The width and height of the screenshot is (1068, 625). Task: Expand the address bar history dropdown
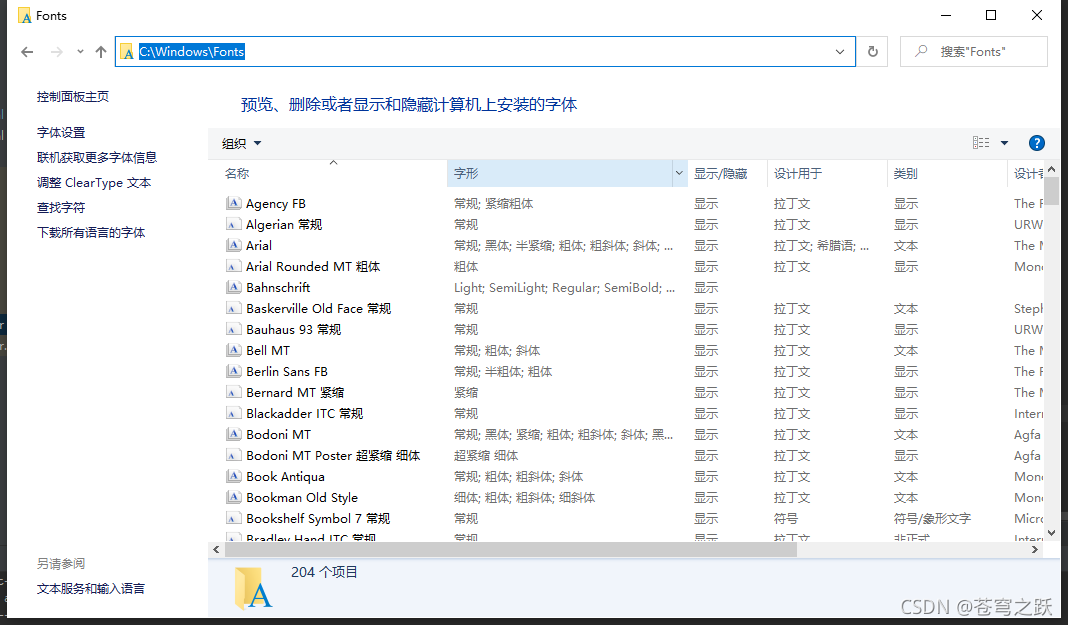839,51
